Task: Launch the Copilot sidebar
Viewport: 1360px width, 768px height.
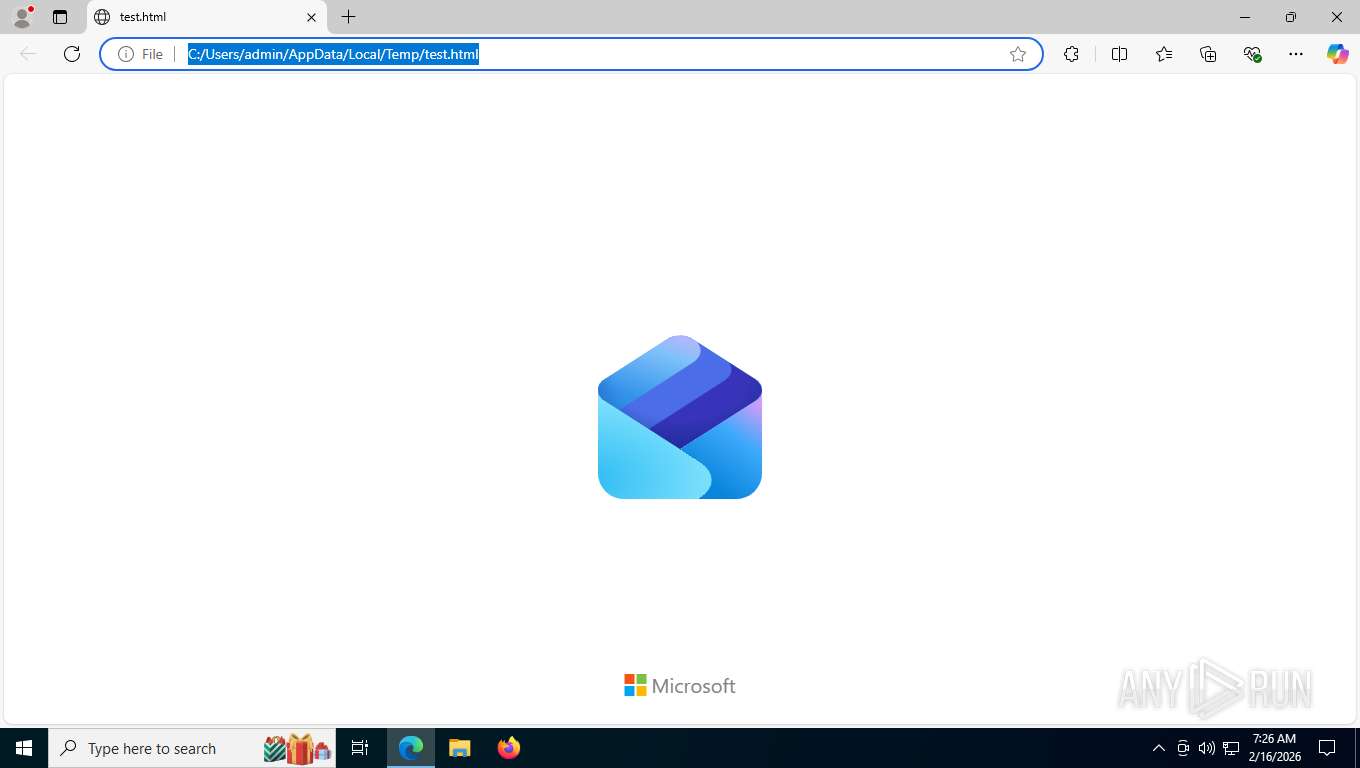Action: (1337, 54)
